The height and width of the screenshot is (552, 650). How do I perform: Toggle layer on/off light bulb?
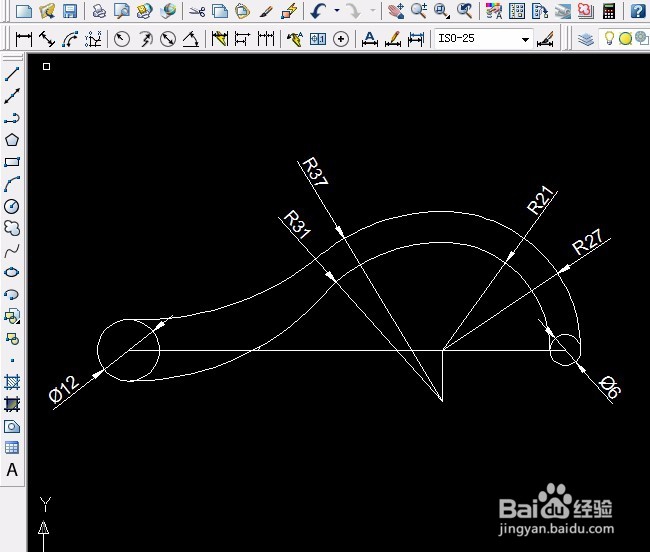609,38
